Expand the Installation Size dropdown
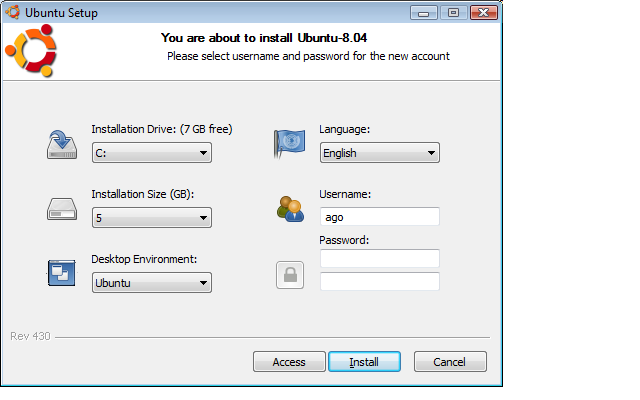The height and width of the screenshot is (400, 640). click(151, 217)
